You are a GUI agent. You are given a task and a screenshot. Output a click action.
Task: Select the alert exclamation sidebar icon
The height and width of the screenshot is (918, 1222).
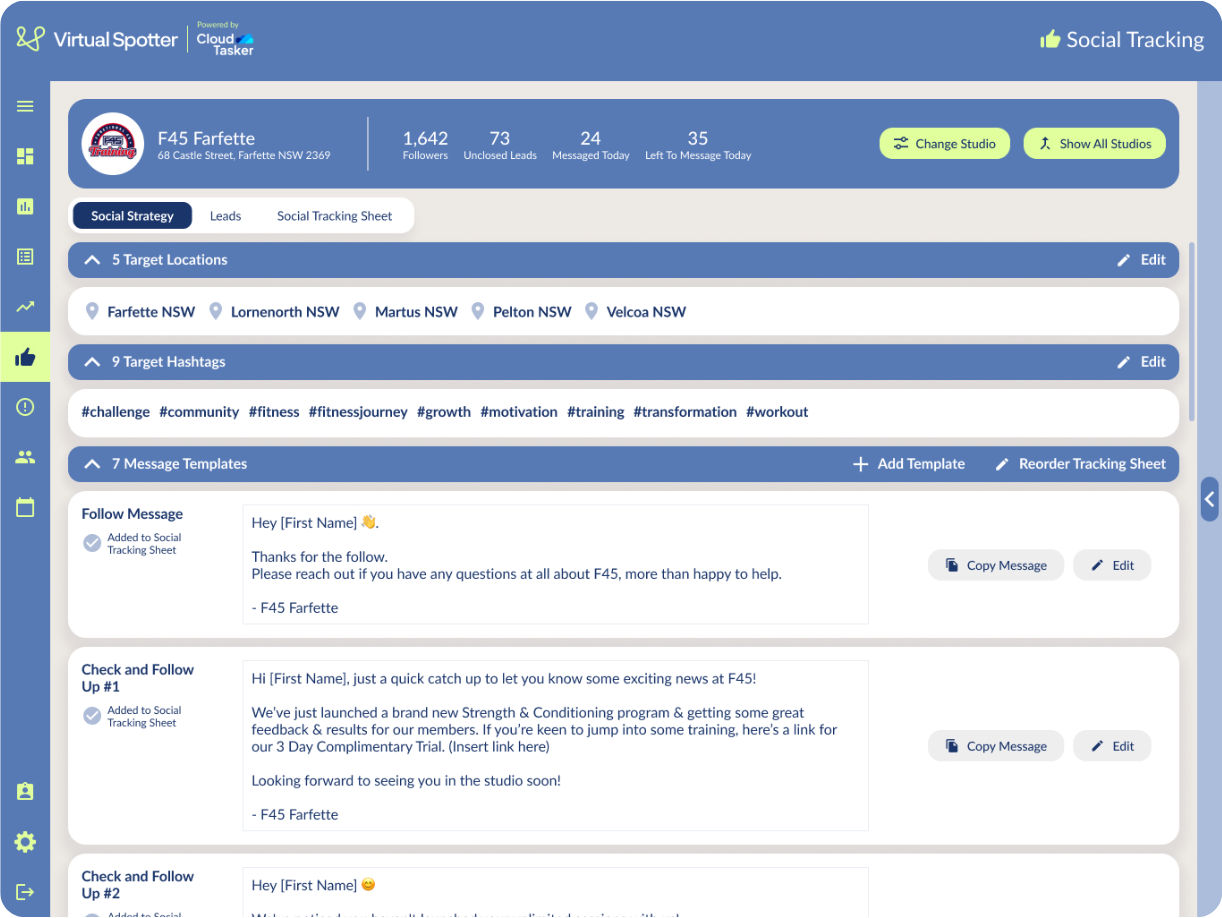pyautogui.click(x=25, y=407)
